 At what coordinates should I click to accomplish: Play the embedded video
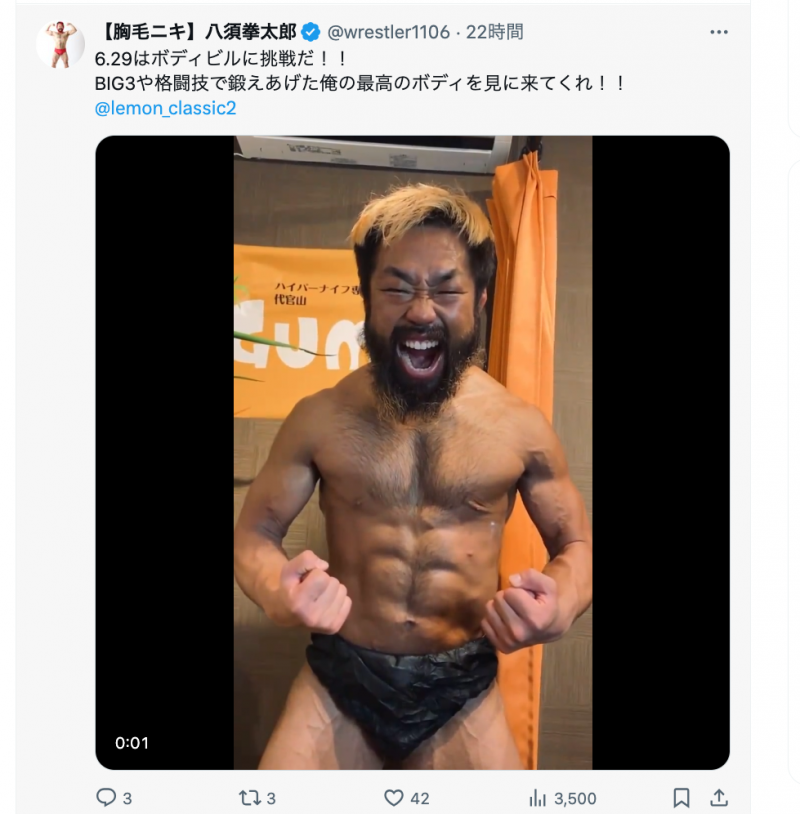[x=413, y=453]
